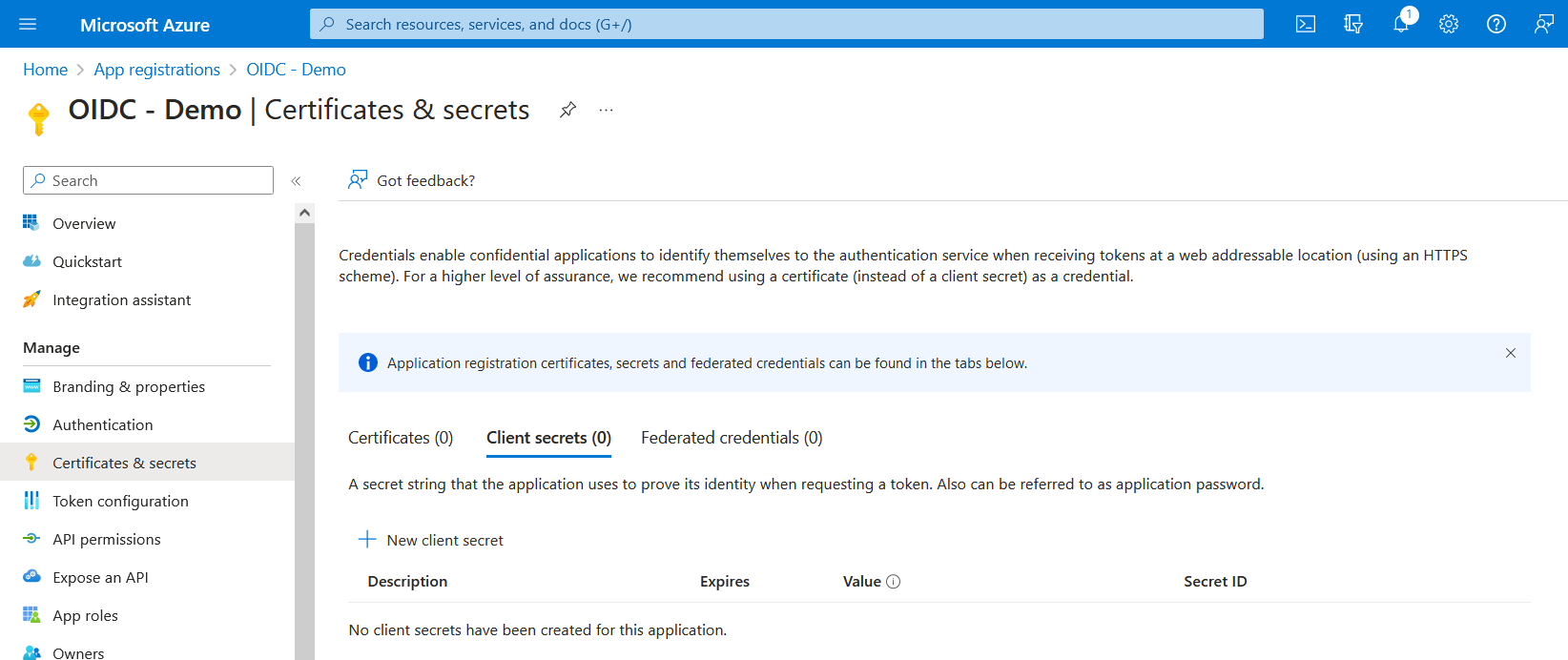1568x660 pixels.
Task: Click Got feedback? button
Action: [x=412, y=180]
